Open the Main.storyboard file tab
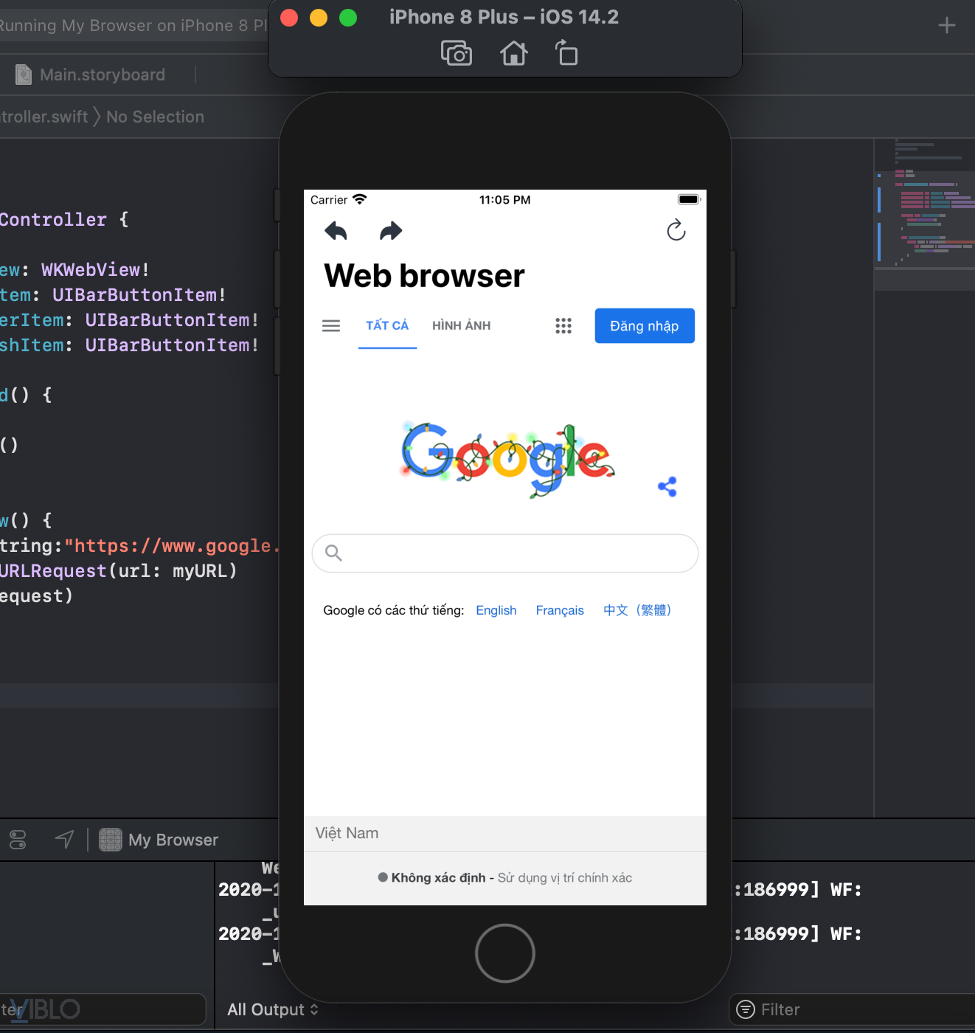The image size is (977, 1033). (x=90, y=74)
